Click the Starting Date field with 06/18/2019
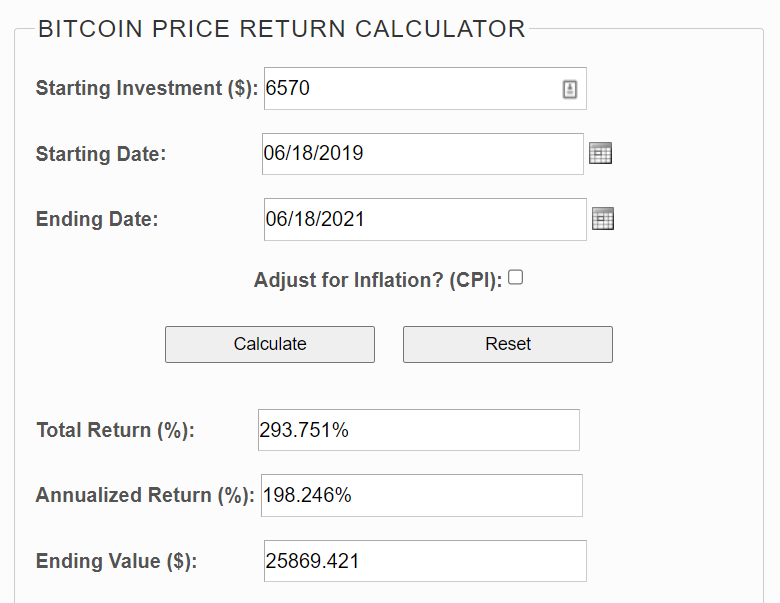 pyautogui.click(x=423, y=154)
